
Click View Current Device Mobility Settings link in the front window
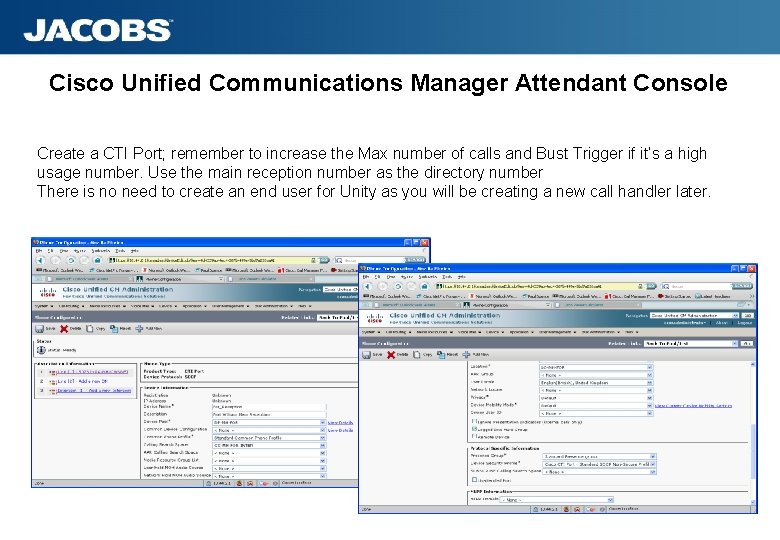click(x=693, y=406)
